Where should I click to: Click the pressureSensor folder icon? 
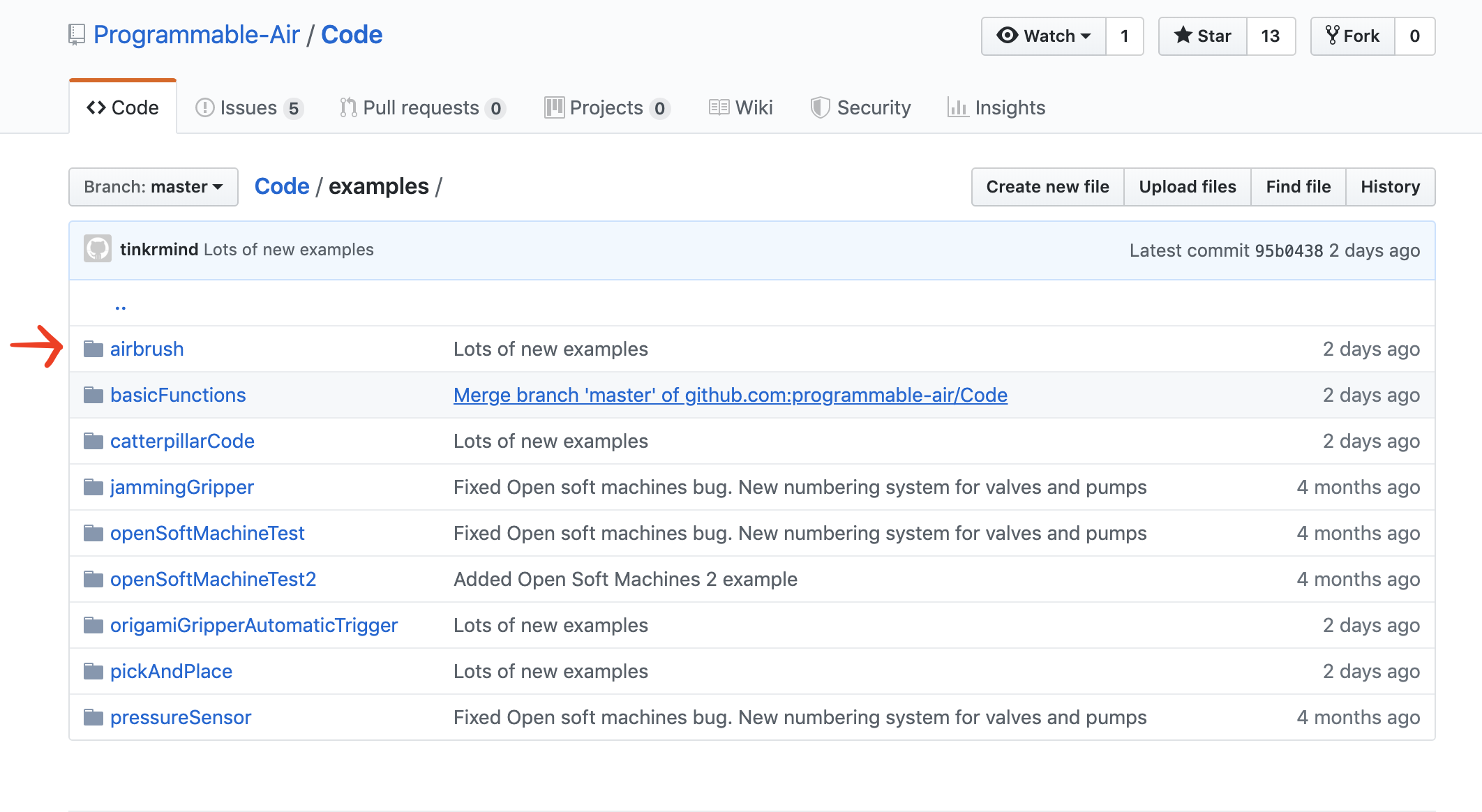click(x=93, y=717)
